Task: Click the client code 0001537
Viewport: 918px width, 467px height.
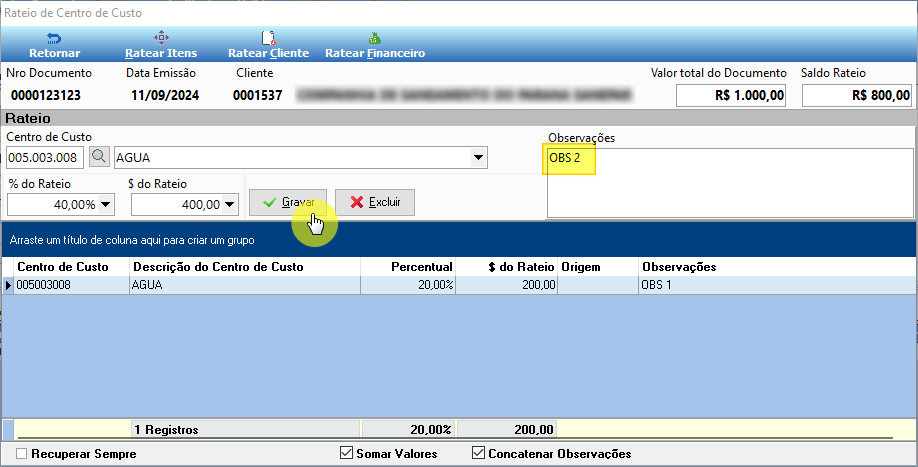Action: pos(258,95)
